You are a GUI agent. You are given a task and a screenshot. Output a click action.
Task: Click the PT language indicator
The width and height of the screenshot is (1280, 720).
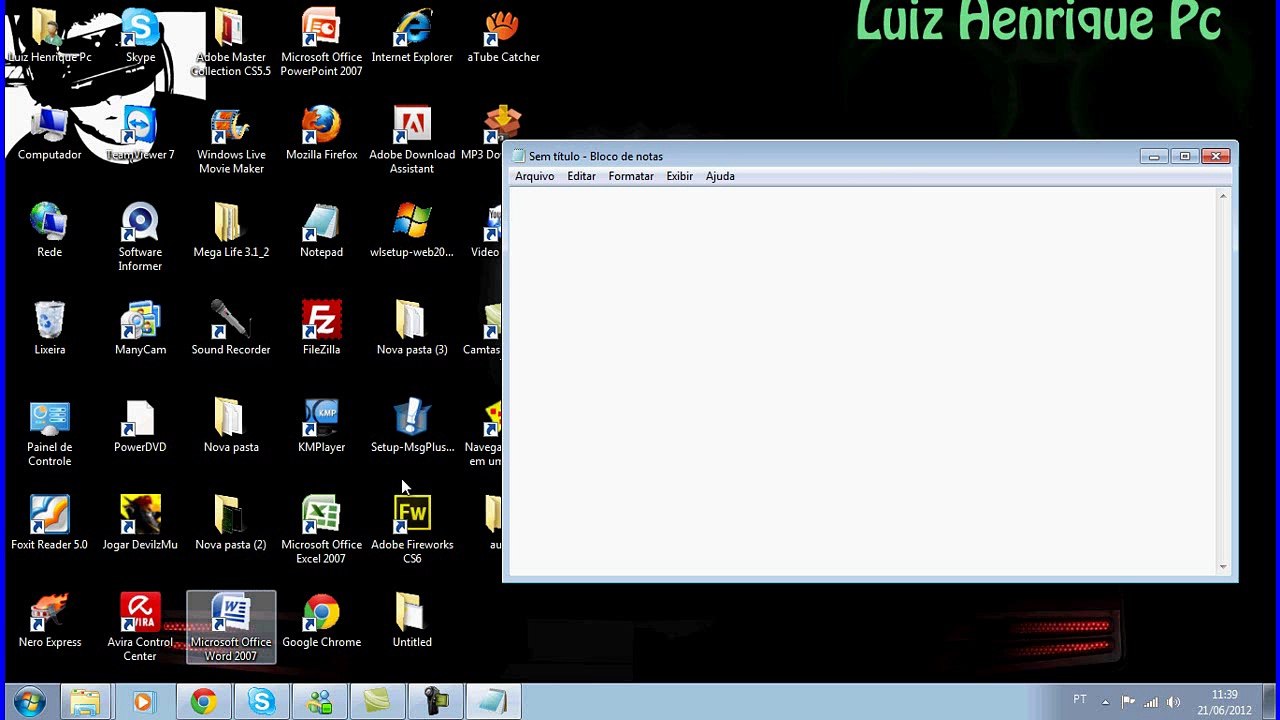tap(1080, 700)
